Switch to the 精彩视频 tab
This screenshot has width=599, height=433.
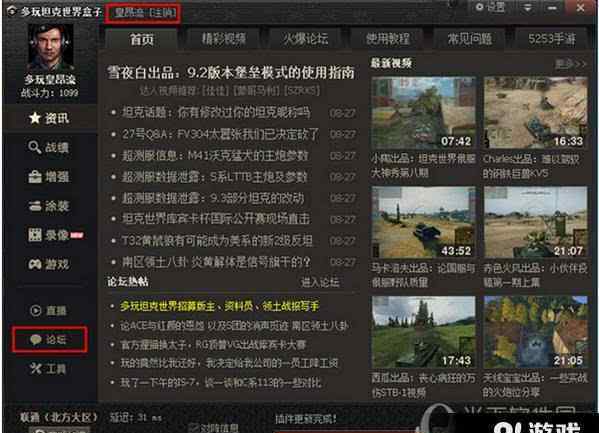(224, 39)
